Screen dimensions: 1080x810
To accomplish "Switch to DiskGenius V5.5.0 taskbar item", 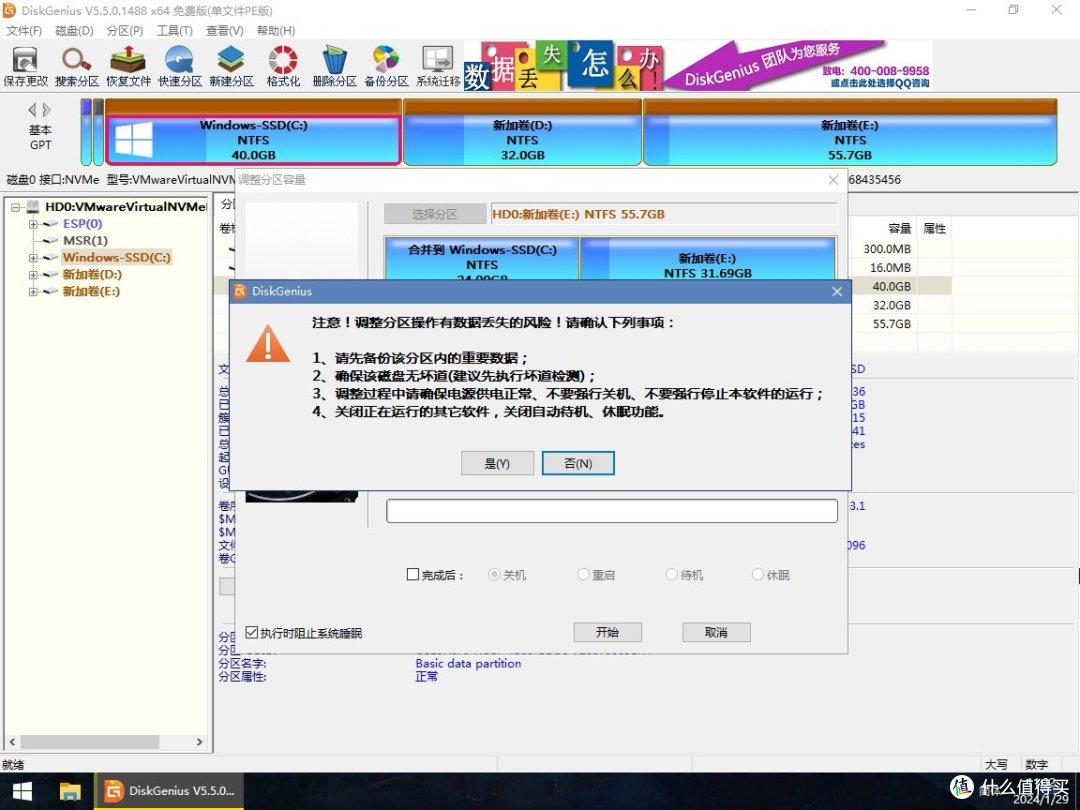I will (x=169, y=791).
